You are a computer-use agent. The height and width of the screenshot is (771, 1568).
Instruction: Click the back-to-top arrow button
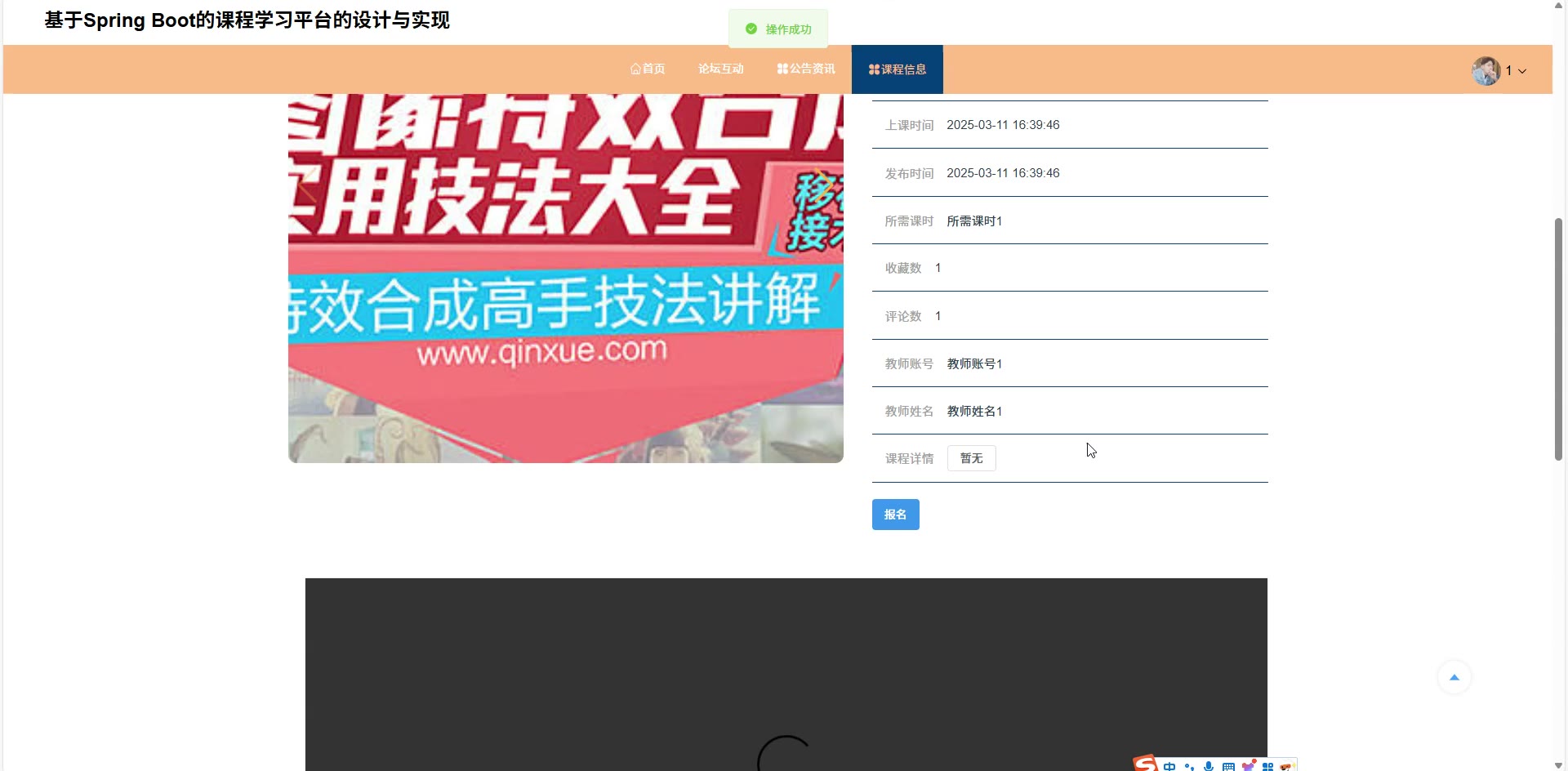coord(1454,677)
